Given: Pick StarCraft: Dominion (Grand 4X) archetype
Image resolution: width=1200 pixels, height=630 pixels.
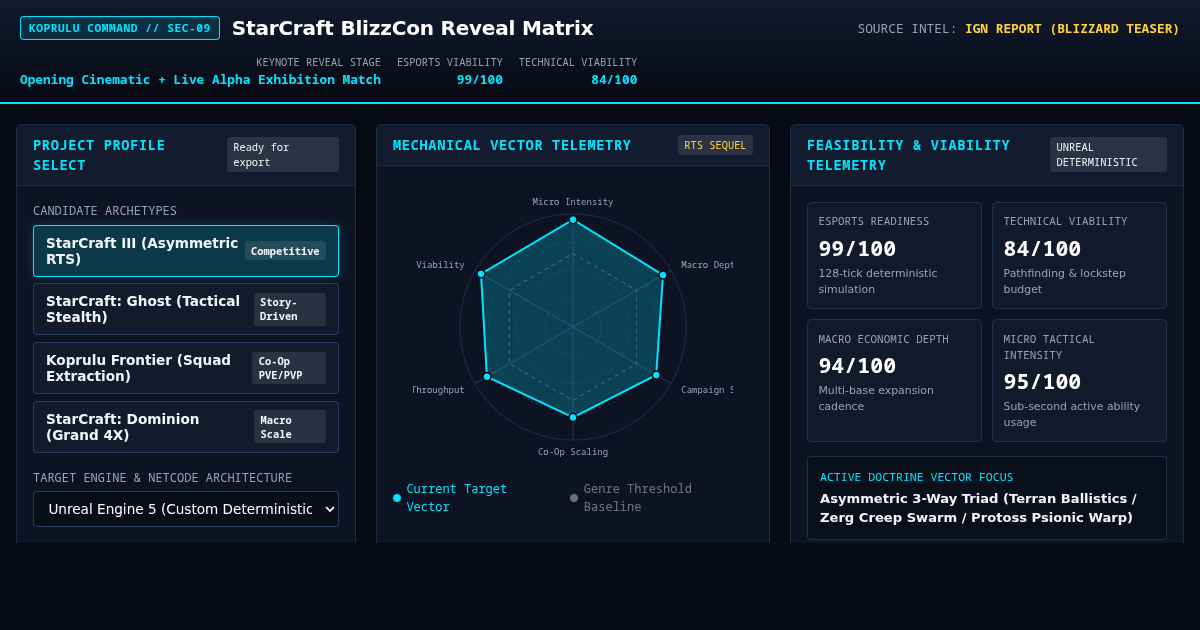Looking at the screenshot, I should pyautogui.click(x=186, y=427).
